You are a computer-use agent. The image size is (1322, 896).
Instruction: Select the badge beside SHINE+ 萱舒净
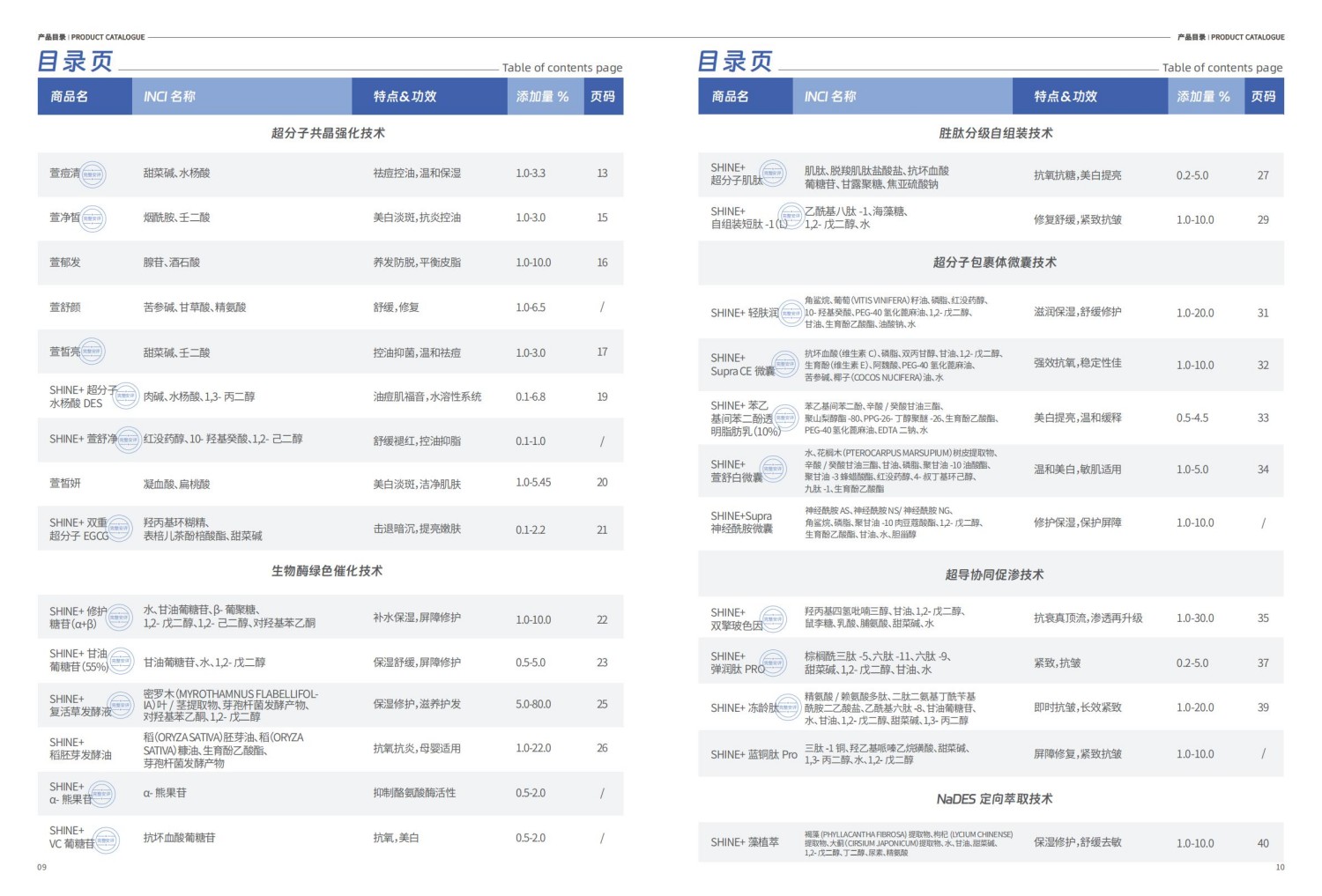click(x=129, y=440)
